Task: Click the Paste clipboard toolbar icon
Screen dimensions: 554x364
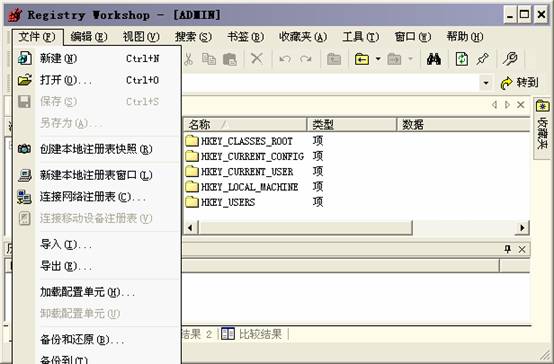Action: pos(229,59)
